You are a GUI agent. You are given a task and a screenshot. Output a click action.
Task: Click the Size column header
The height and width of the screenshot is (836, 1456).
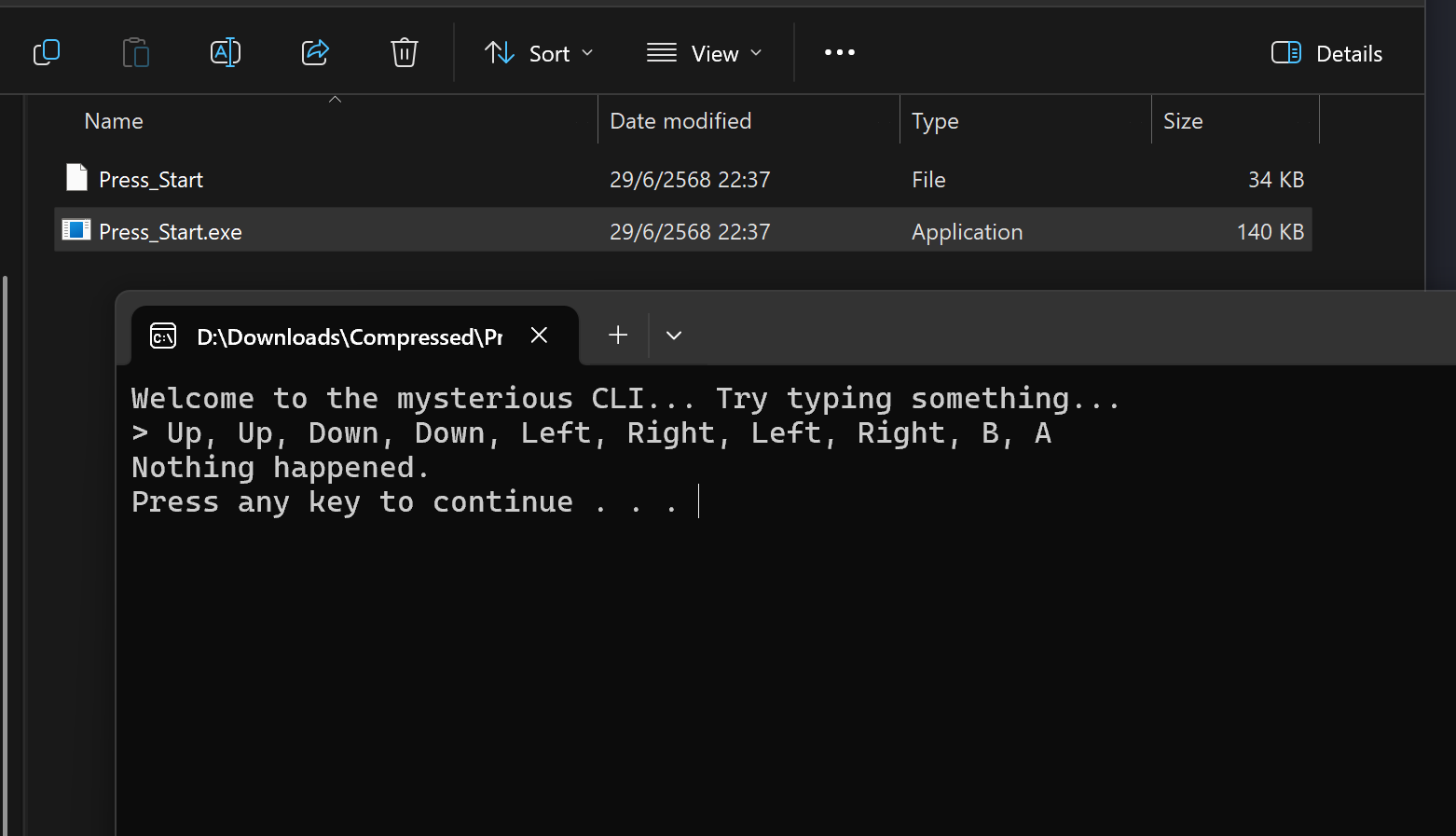(x=1183, y=121)
